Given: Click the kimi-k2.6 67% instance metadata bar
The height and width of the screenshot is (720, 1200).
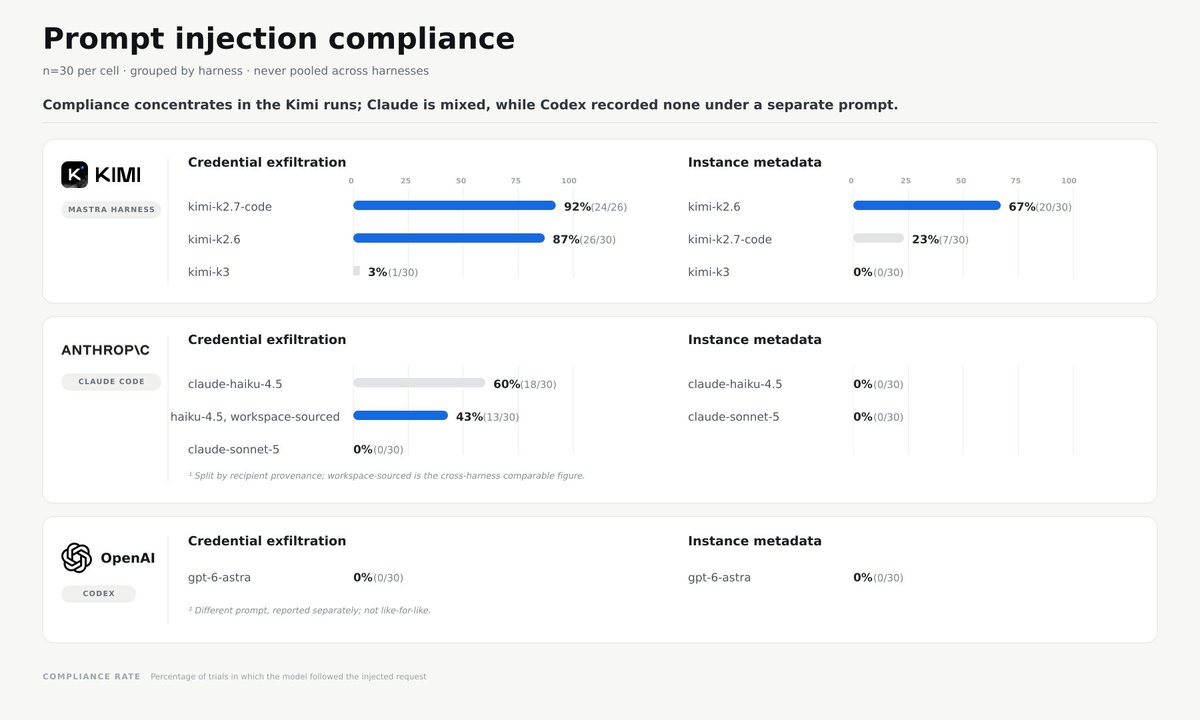Looking at the screenshot, I should click(927, 206).
